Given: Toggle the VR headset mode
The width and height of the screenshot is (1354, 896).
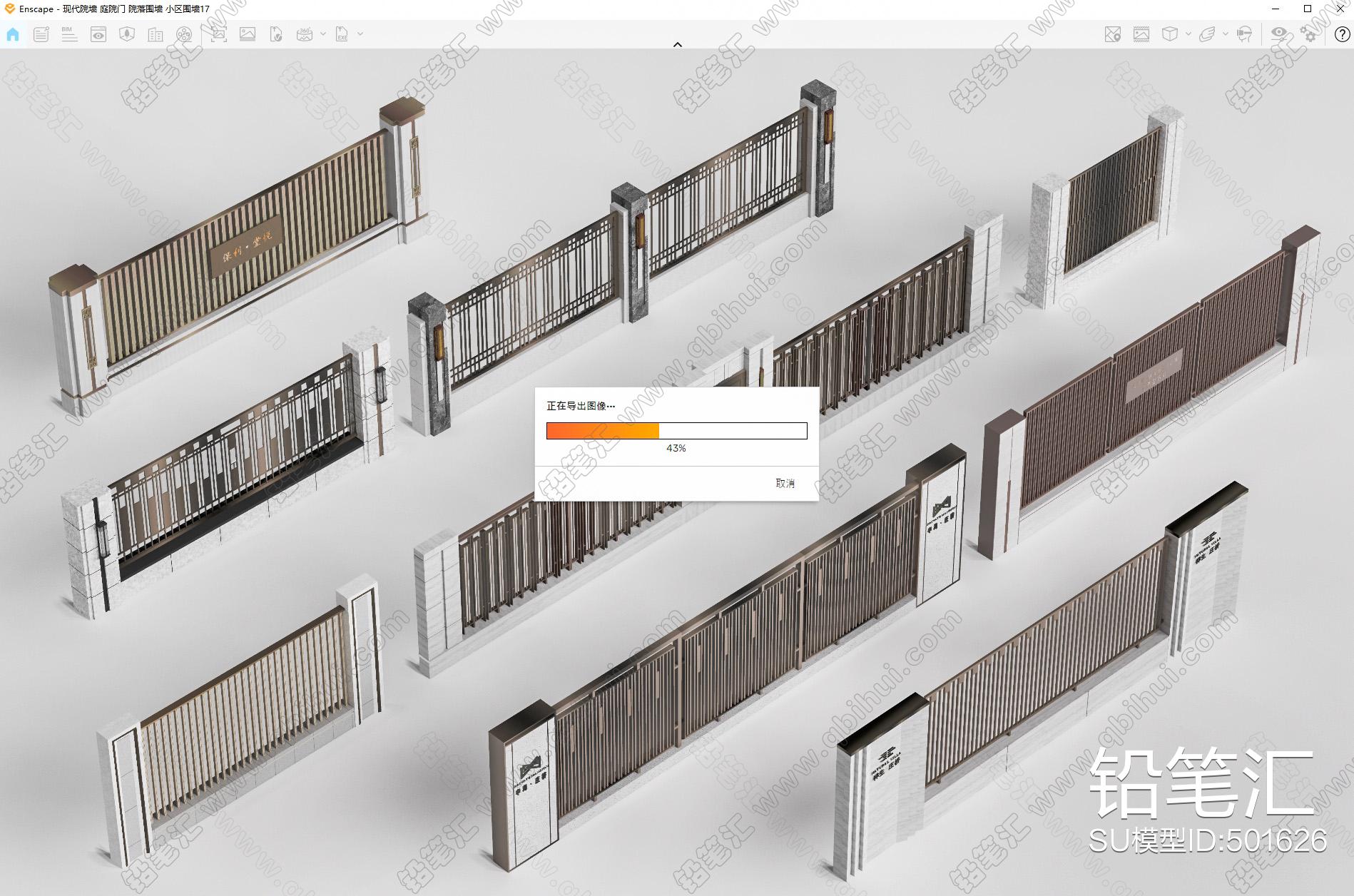Looking at the screenshot, I should click(1245, 34).
